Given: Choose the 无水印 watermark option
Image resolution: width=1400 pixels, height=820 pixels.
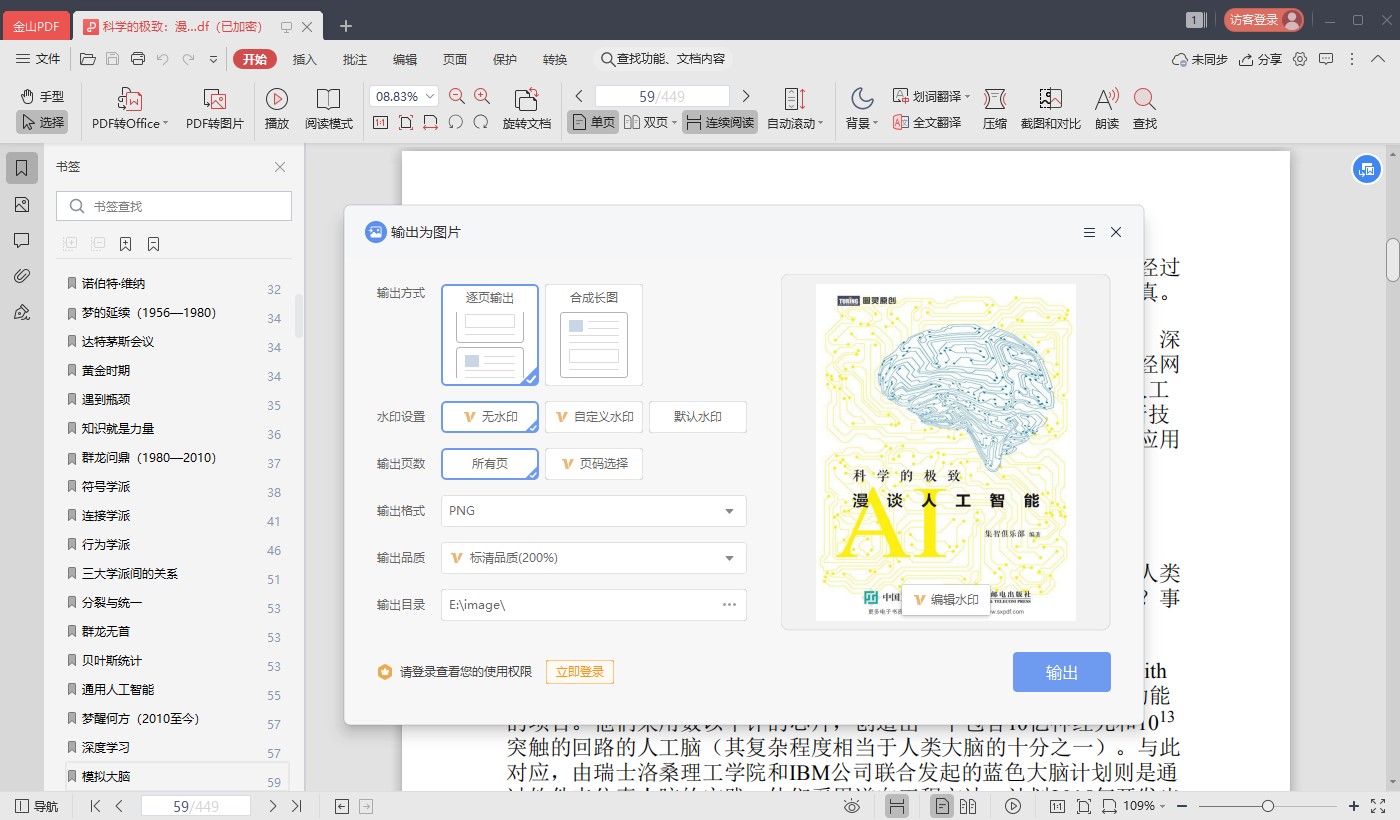Looking at the screenshot, I should pos(489,417).
